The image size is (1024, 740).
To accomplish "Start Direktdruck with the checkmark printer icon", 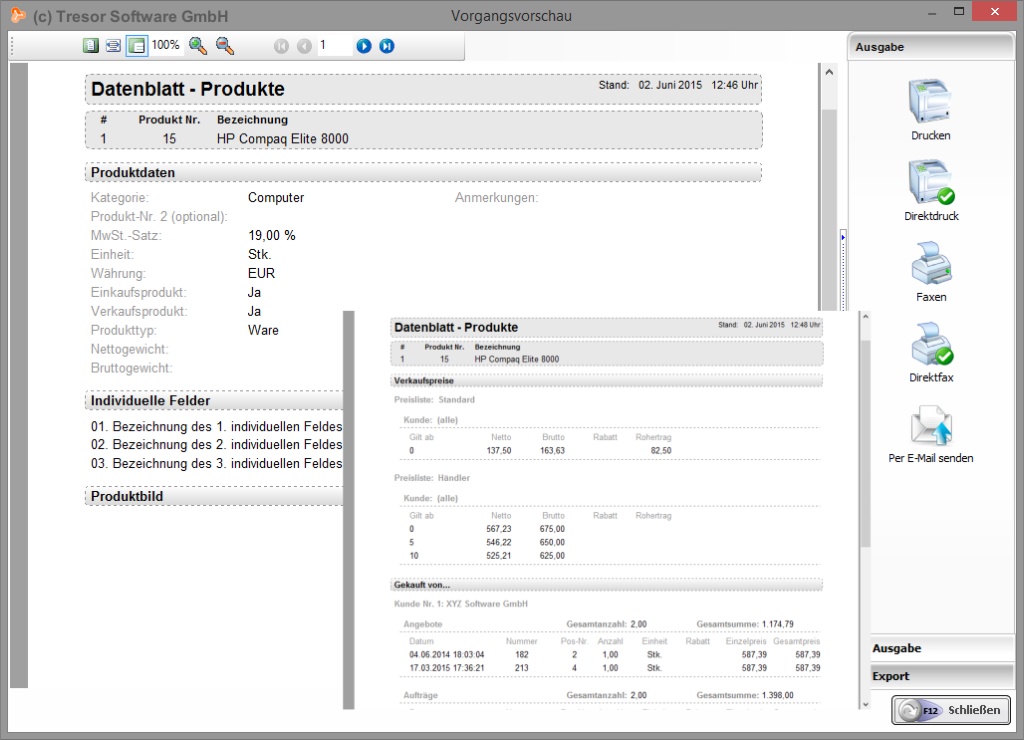I will pyautogui.click(x=930, y=183).
